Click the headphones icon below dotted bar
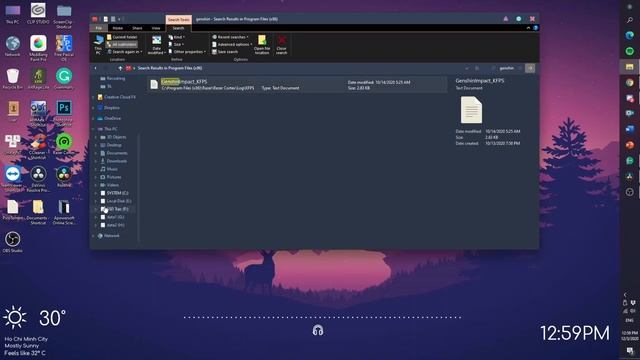Screen dimensions: 640x360 click(x=318, y=330)
